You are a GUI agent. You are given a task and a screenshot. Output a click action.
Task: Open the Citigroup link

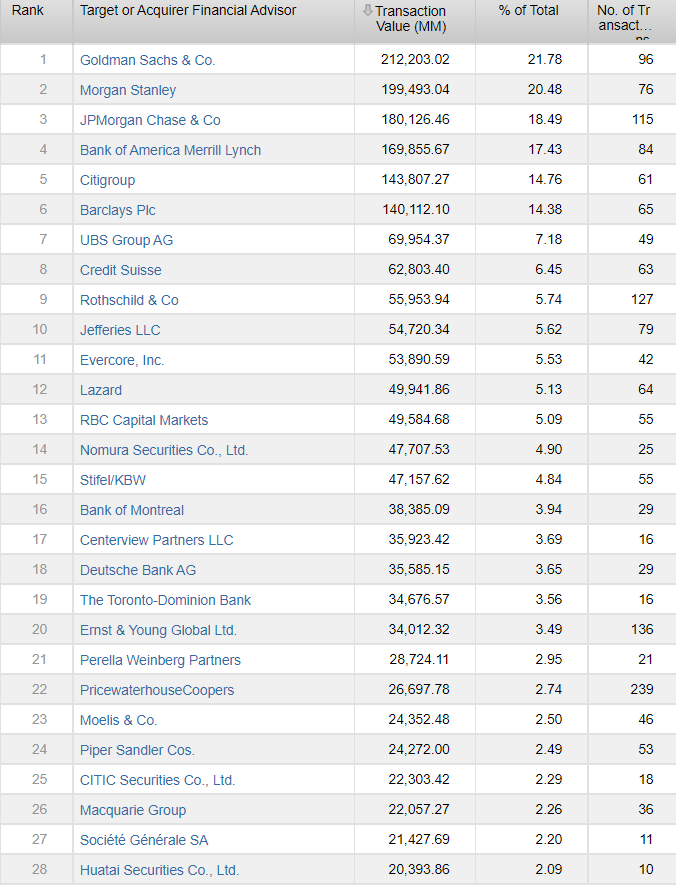tap(107, 180)
